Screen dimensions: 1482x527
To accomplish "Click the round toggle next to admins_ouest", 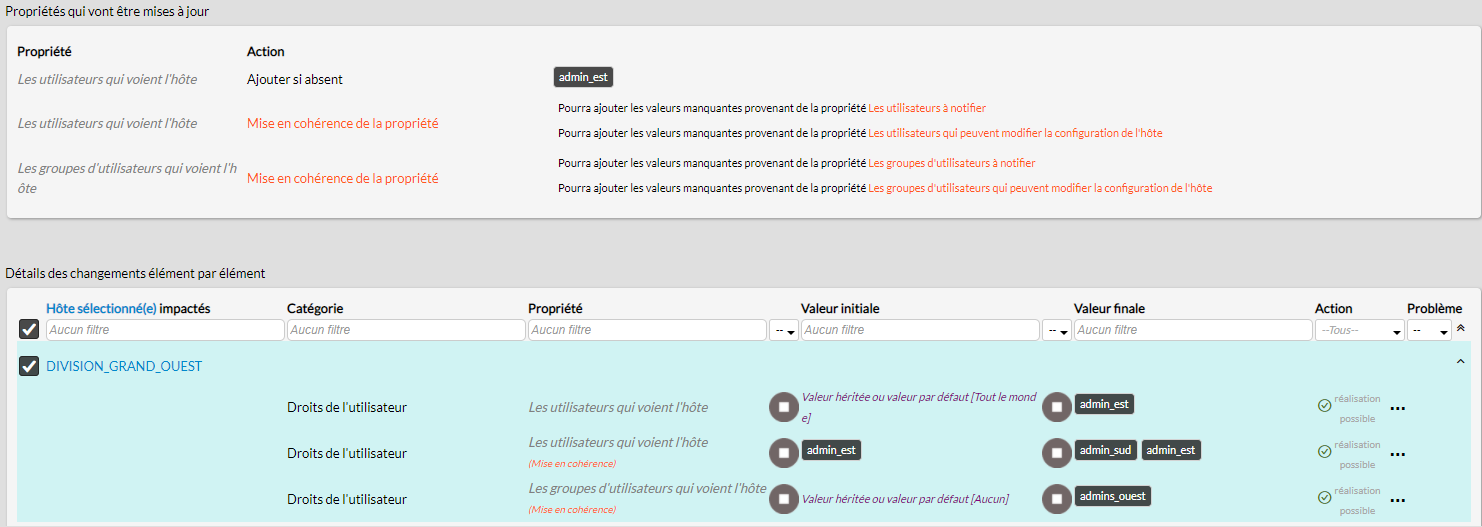I will tap(1056, 498).
